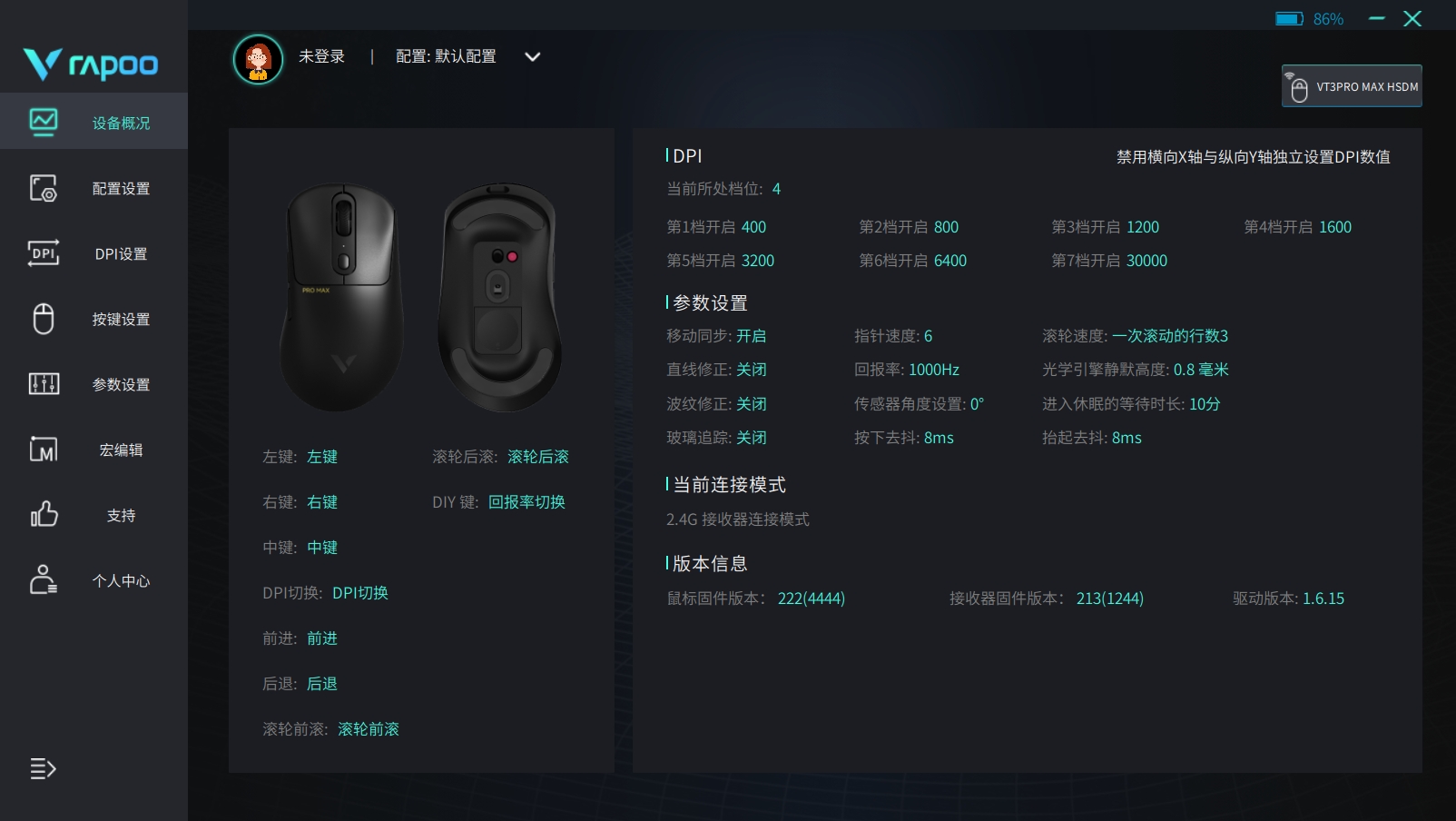1456x821 pixels.
Task: Expand the 配置 profile dropdown arrow
Action: click(533, 56)
